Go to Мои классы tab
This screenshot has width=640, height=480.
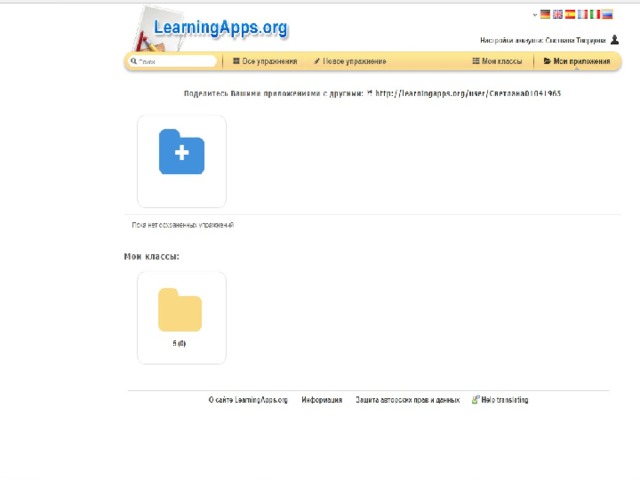[497, 61]
